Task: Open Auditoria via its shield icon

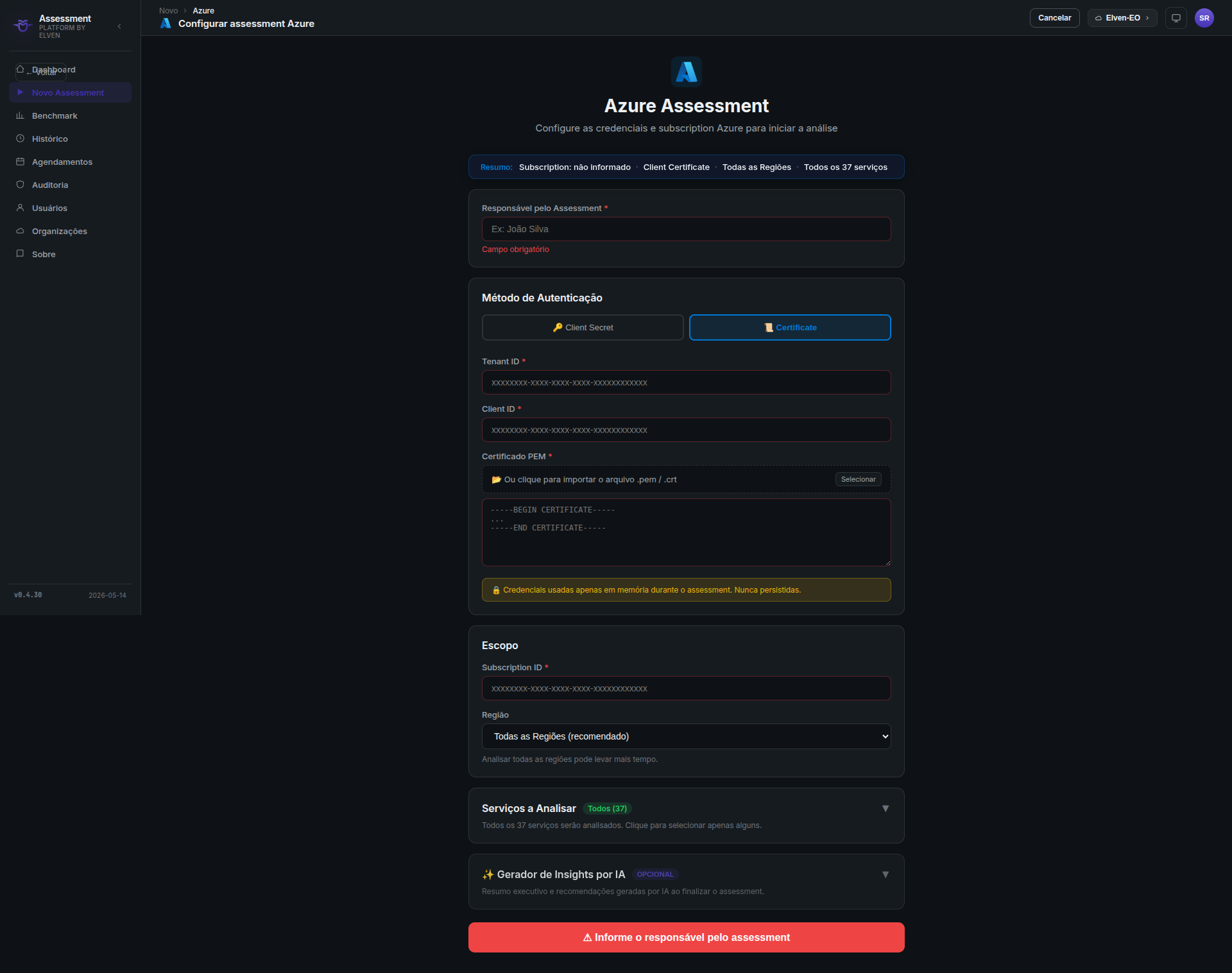Action: pyautogui.click(x=20, y=185)
